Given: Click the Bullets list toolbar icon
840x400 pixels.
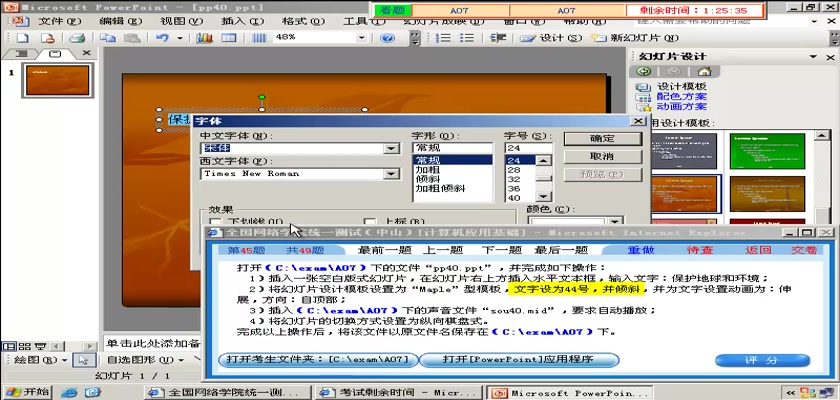Looking at the screenshot, I should pyautogui.click(x=467, y=38).
